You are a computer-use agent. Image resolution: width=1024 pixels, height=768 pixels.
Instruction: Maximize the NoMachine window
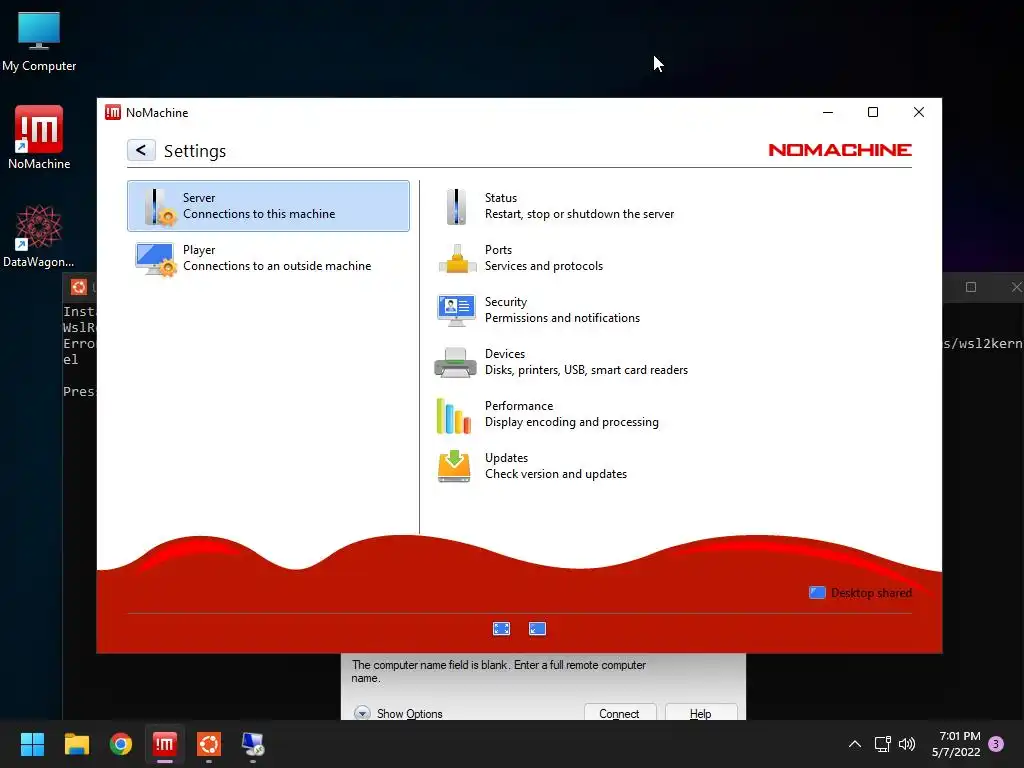(x=872, y=112)
